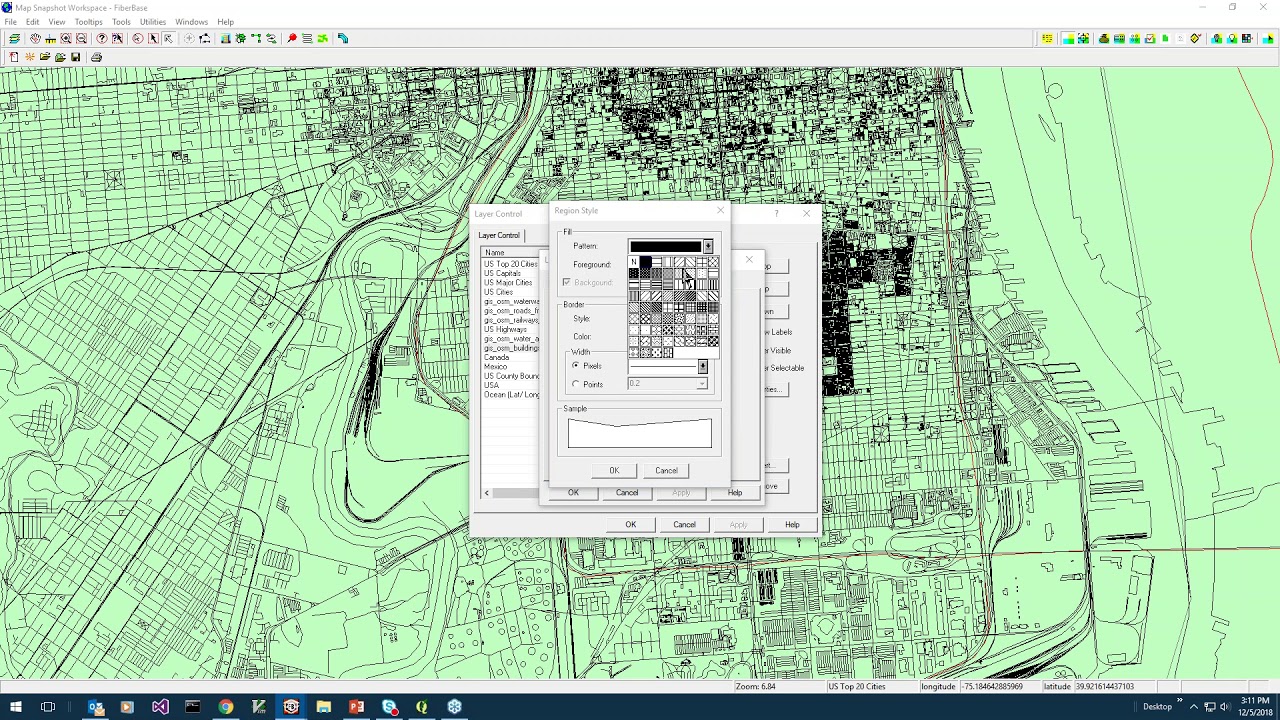Open the Tooltips menu
This screenshot has height=720, width=1280.
tap(88, 22)
